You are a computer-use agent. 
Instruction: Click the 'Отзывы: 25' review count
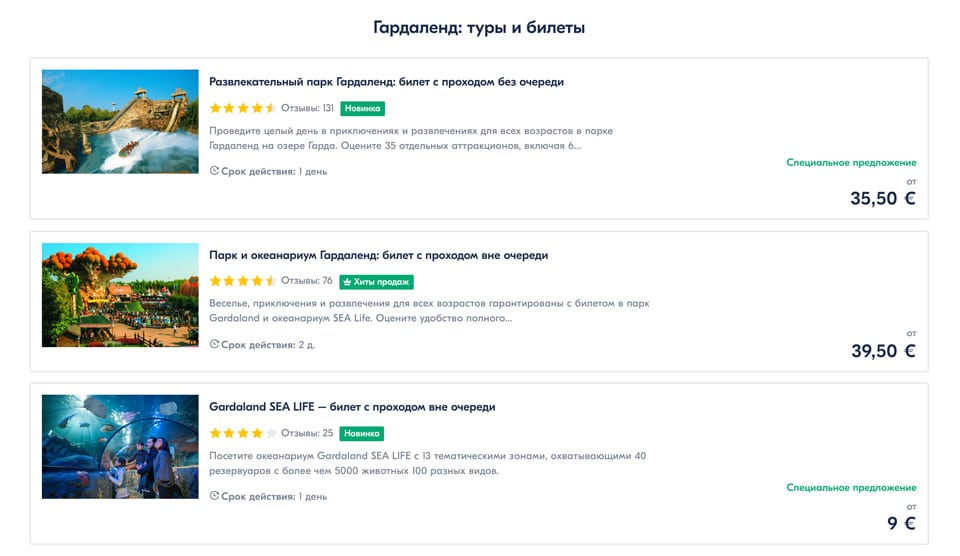307,433
